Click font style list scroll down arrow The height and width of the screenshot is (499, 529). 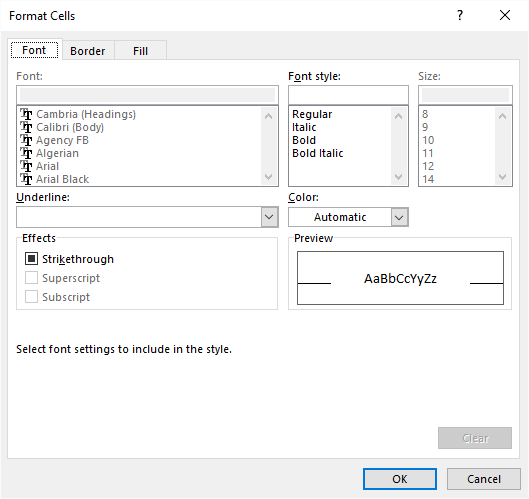(x=398, y=177)
